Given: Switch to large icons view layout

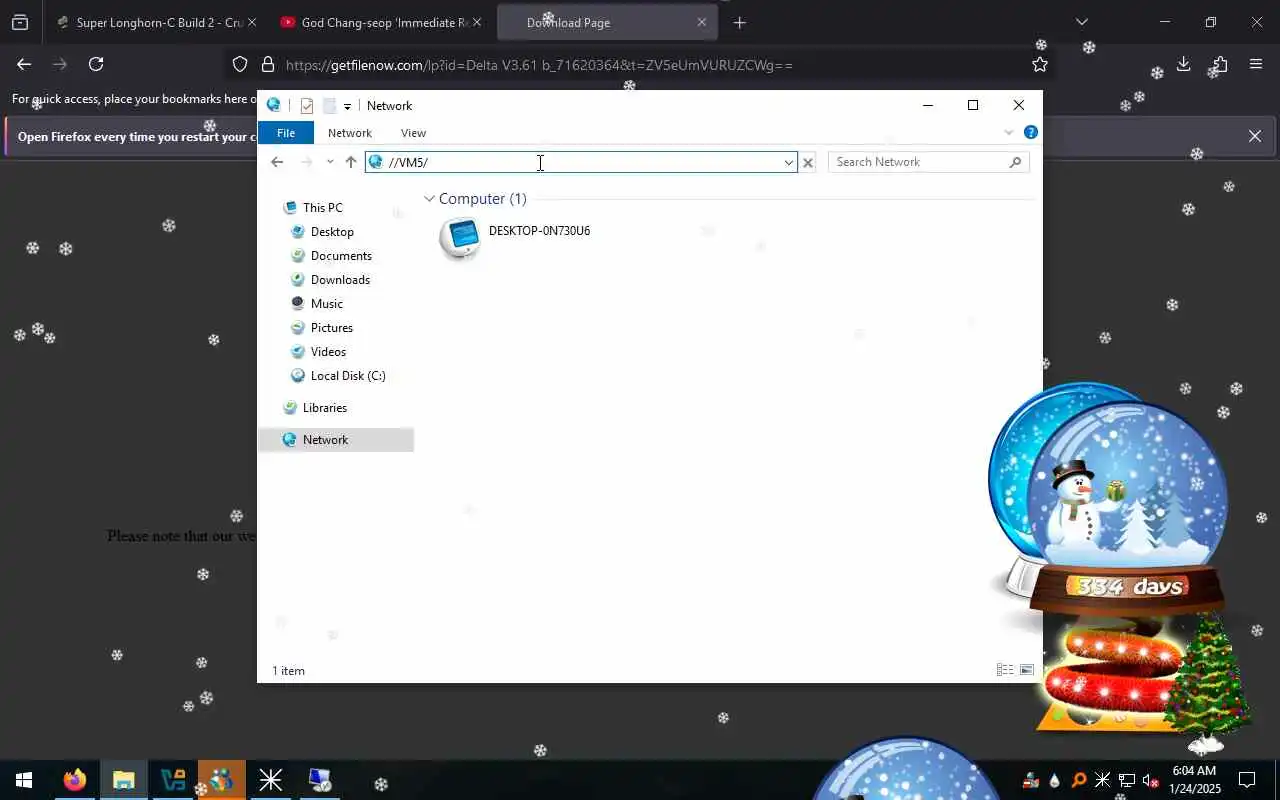Looking at the screenshot, I should click(1027, 670).
